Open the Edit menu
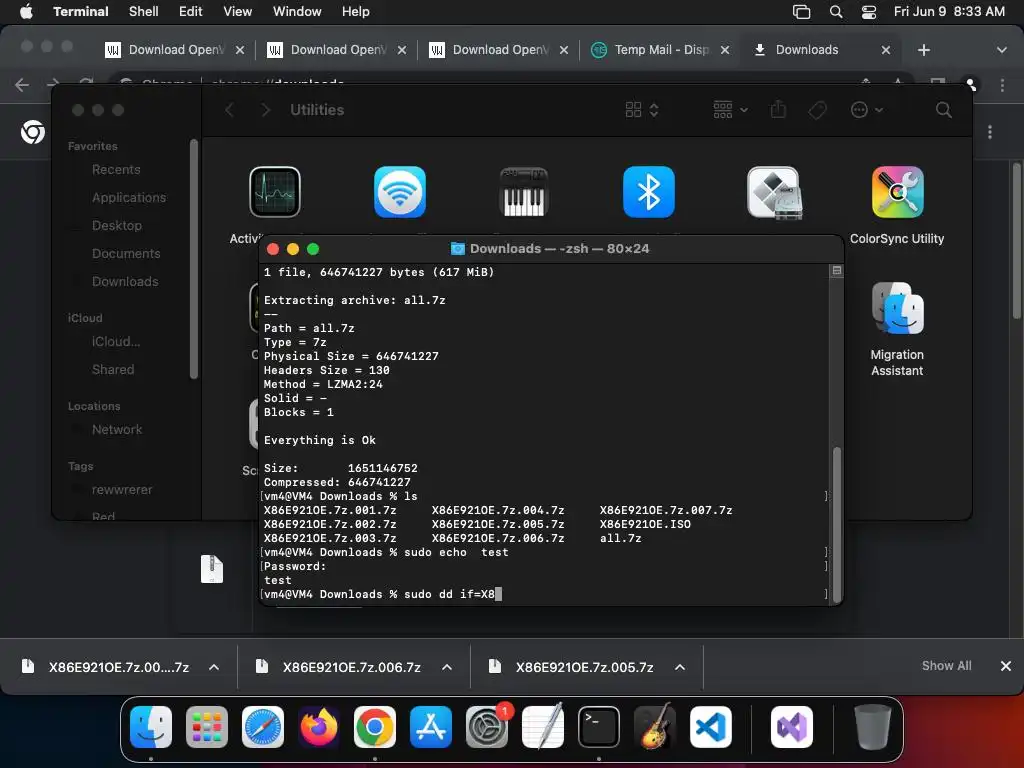 pyautogui.click(x=191, y=12)
